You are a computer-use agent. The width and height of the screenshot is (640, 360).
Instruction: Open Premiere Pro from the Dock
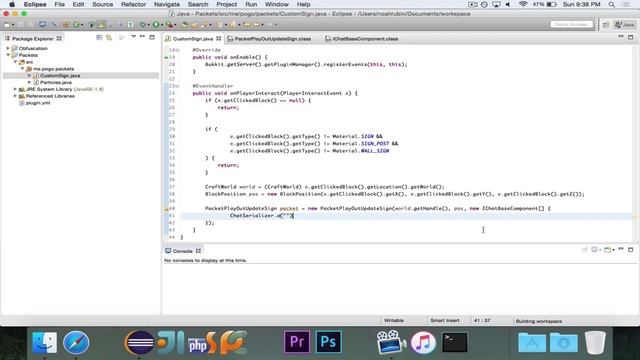[x=297, y=342]
